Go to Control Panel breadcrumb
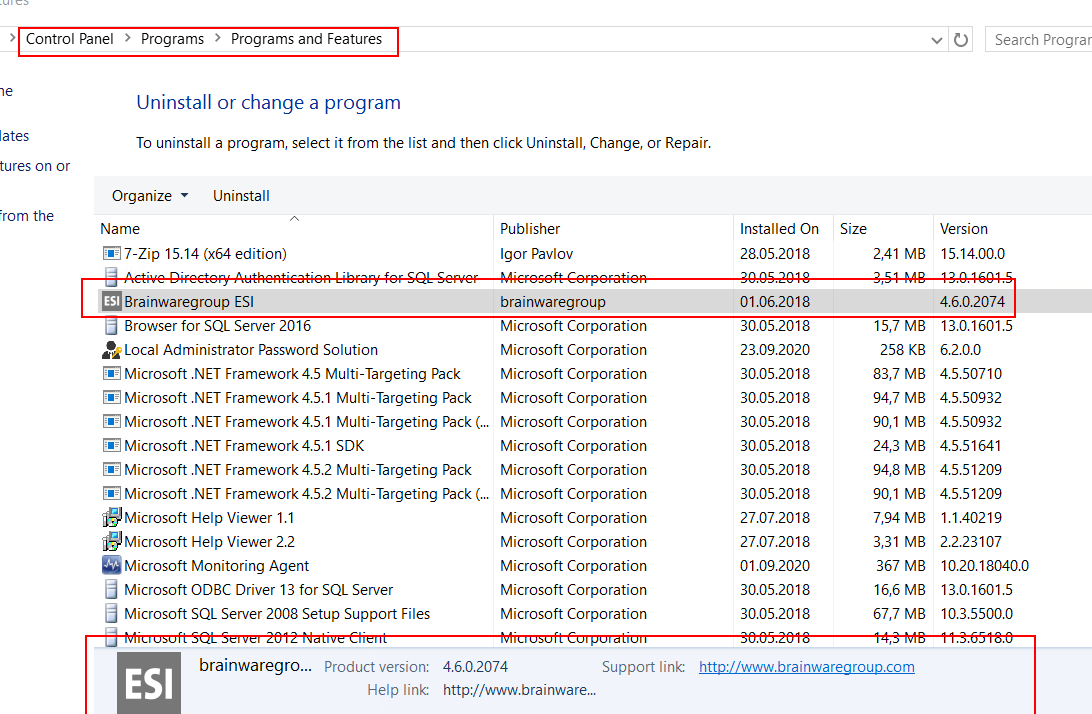The image size is (1092, 714). (x=70, y=39)
